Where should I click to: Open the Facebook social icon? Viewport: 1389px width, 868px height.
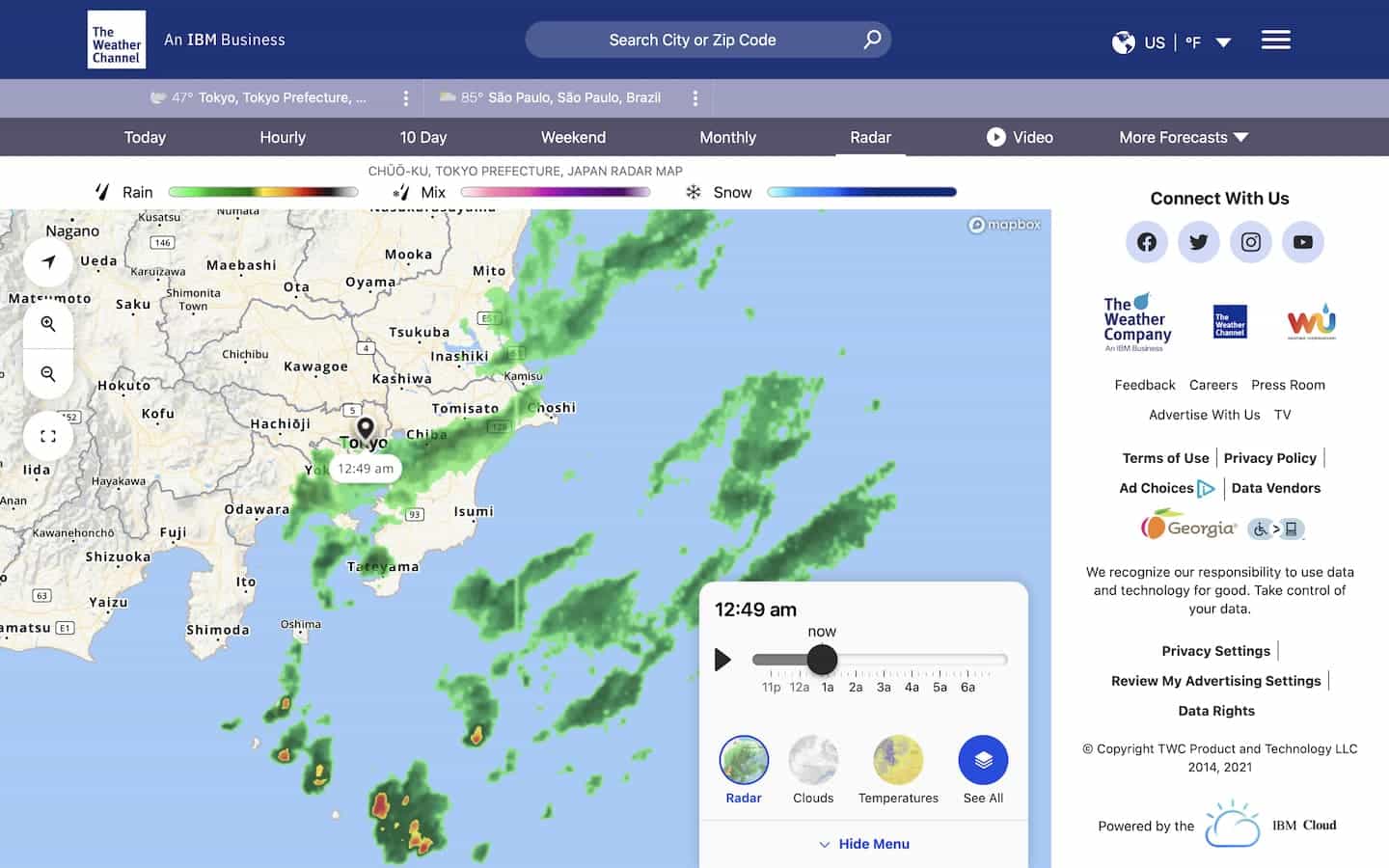click(x=1146, y=242)
